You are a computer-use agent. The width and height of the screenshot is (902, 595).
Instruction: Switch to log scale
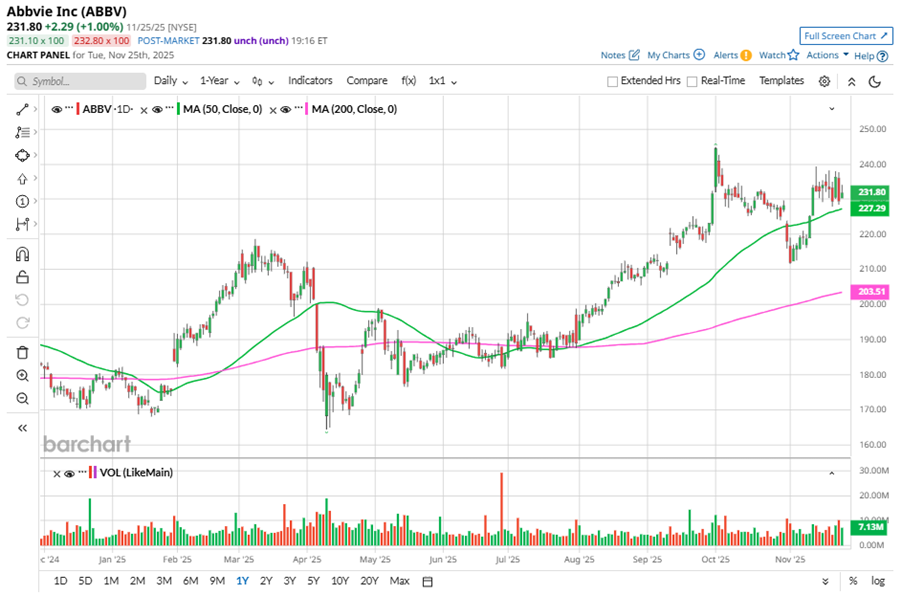(x=878, y=581)
